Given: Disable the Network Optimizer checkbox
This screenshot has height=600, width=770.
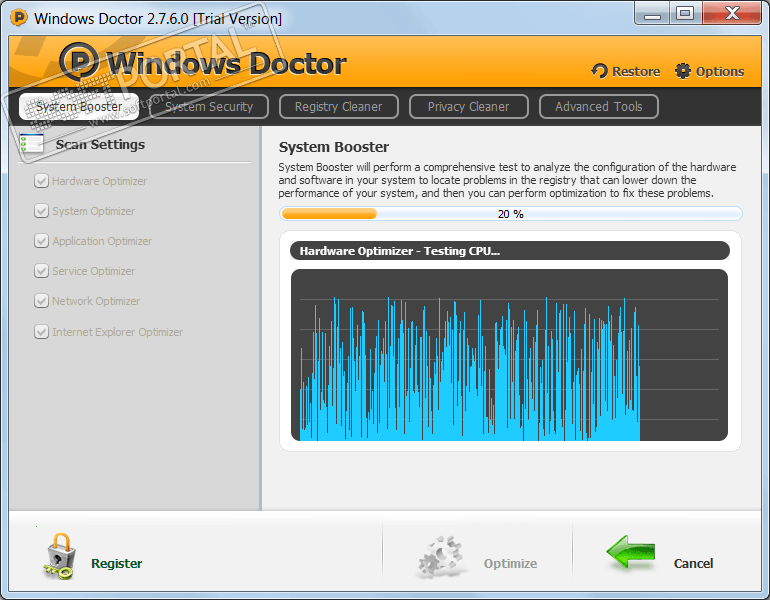Looking at the screenshot, I should [41, 300].
